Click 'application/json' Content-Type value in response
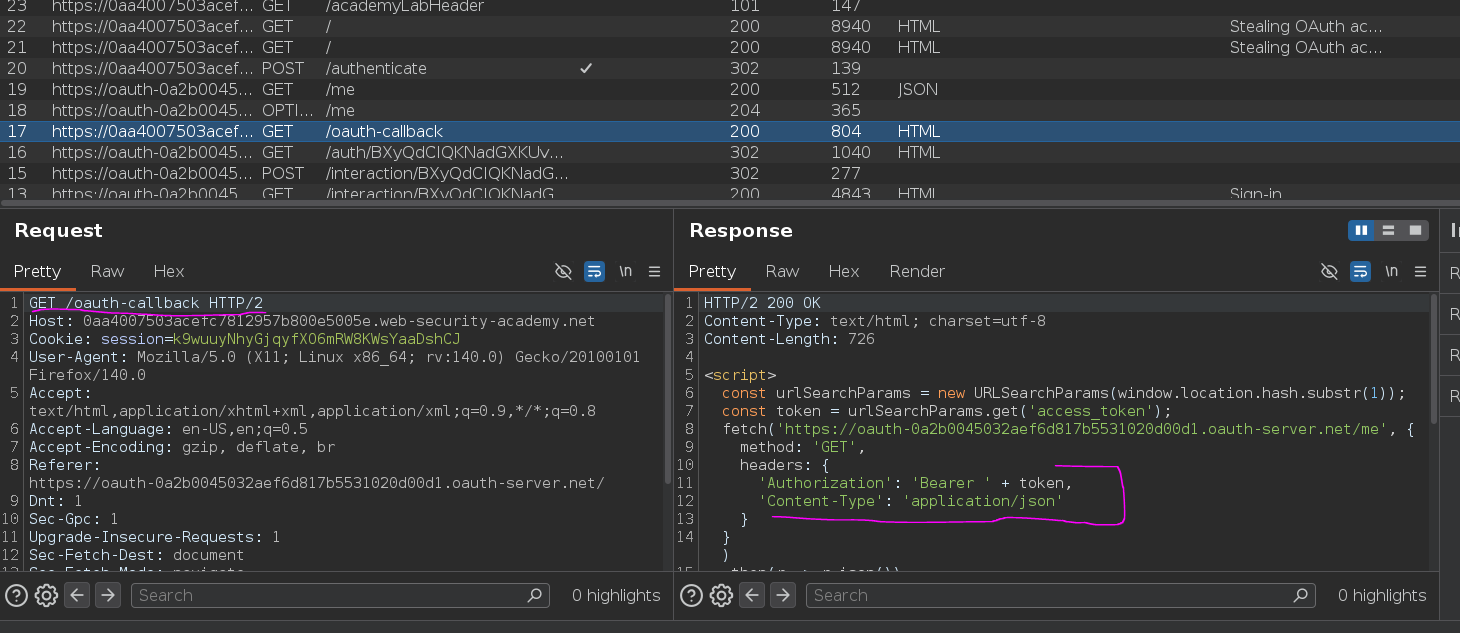The height and width of the screenshot is (633, 1460). pyautogui.click(x=982, y=501)
